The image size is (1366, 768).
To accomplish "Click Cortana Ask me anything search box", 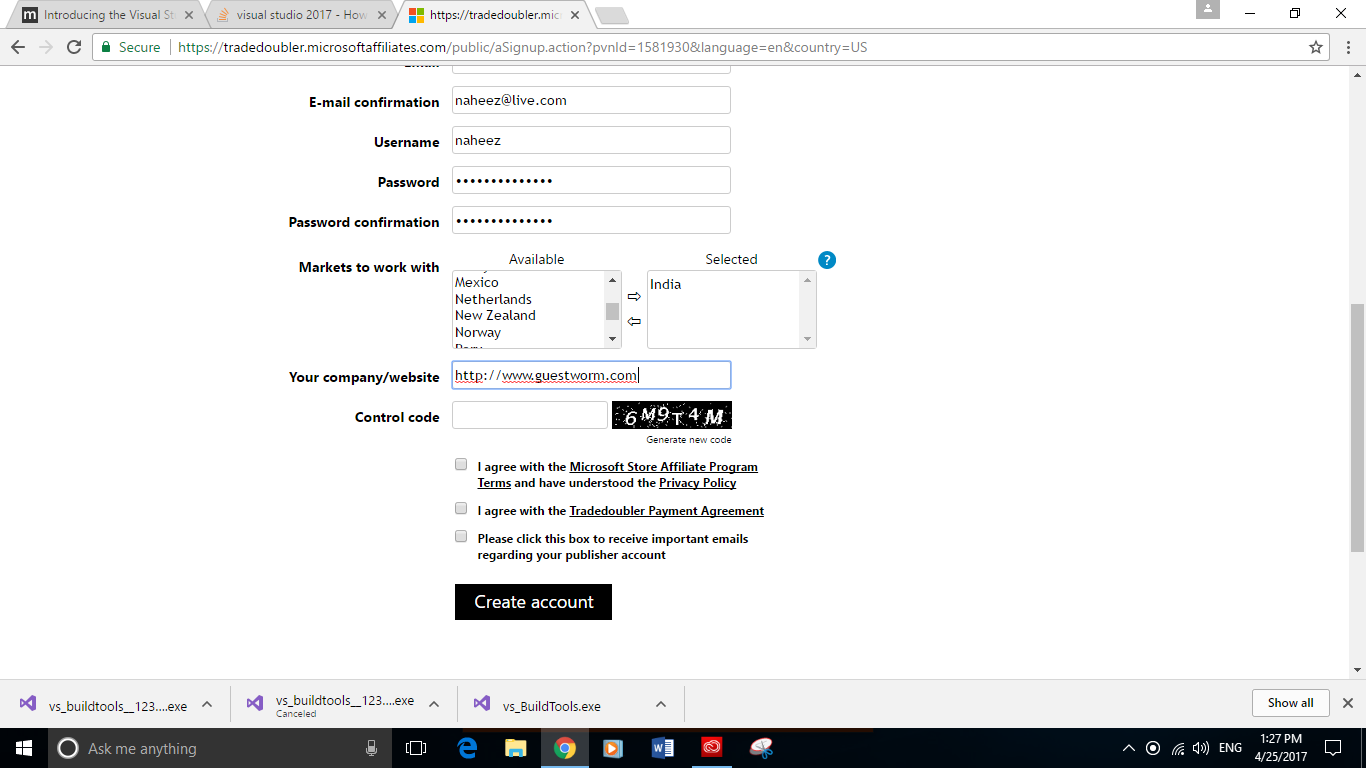I will [220, 748].
